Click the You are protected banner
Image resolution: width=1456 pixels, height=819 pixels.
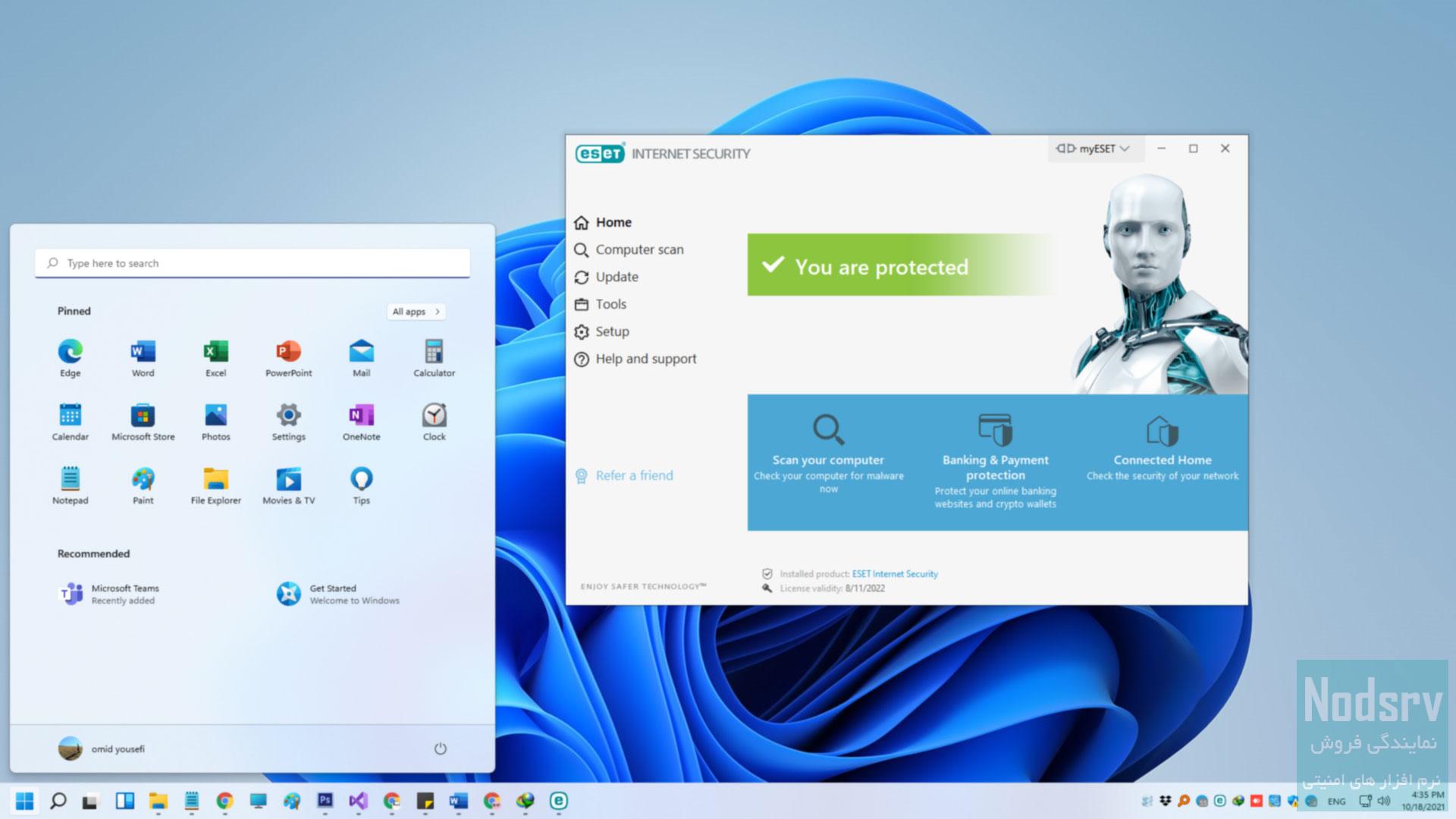[x=902, y=265]
